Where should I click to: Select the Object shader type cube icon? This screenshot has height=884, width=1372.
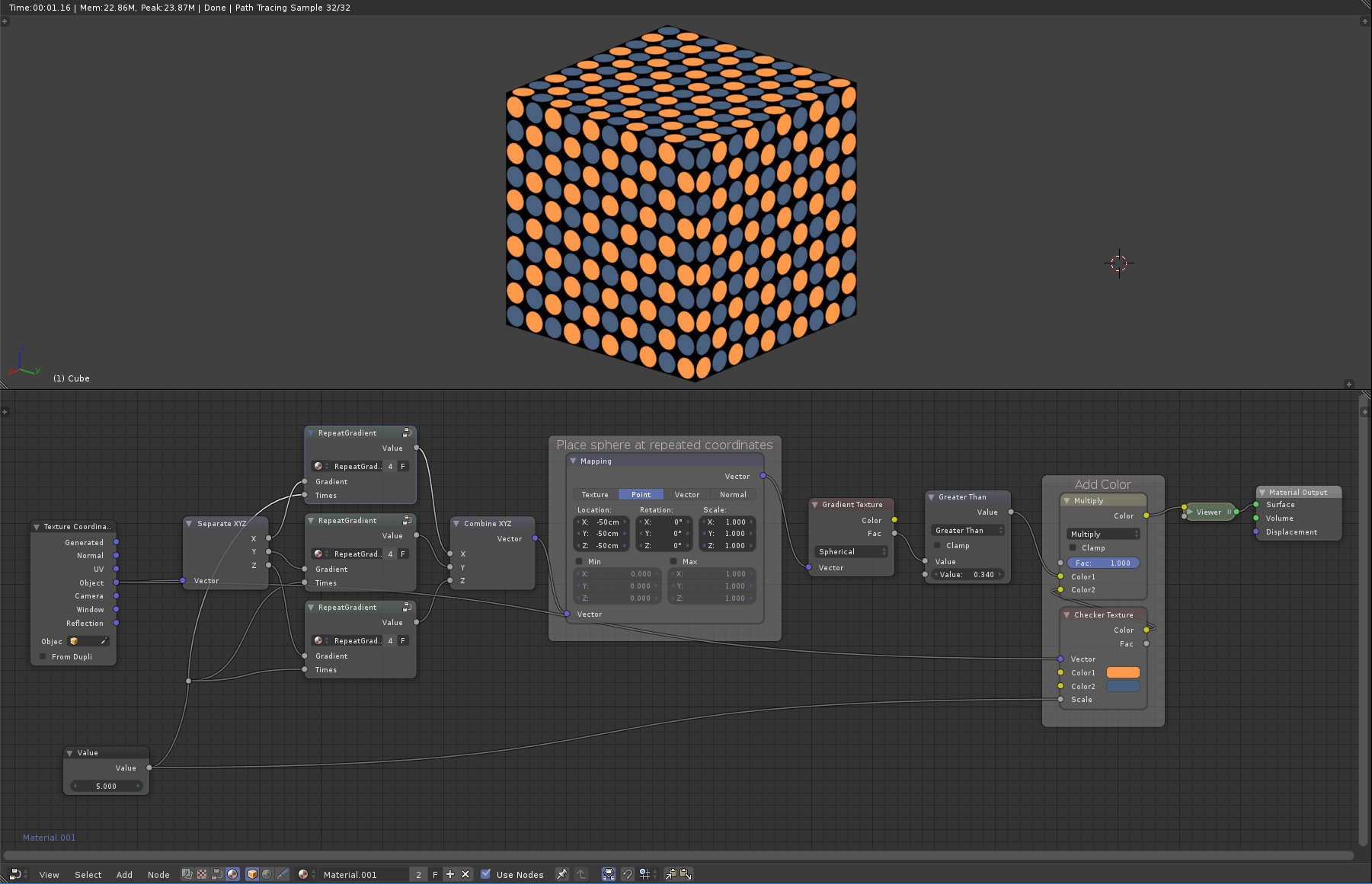point(252,874)
